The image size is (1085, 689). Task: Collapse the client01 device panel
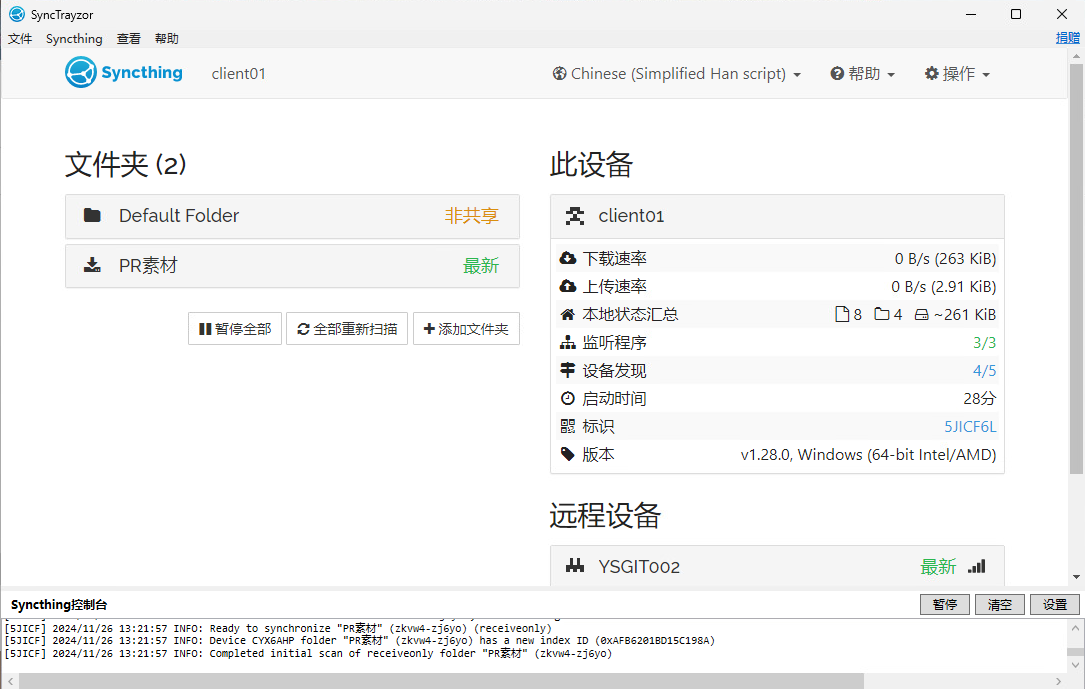coord(777,216)
